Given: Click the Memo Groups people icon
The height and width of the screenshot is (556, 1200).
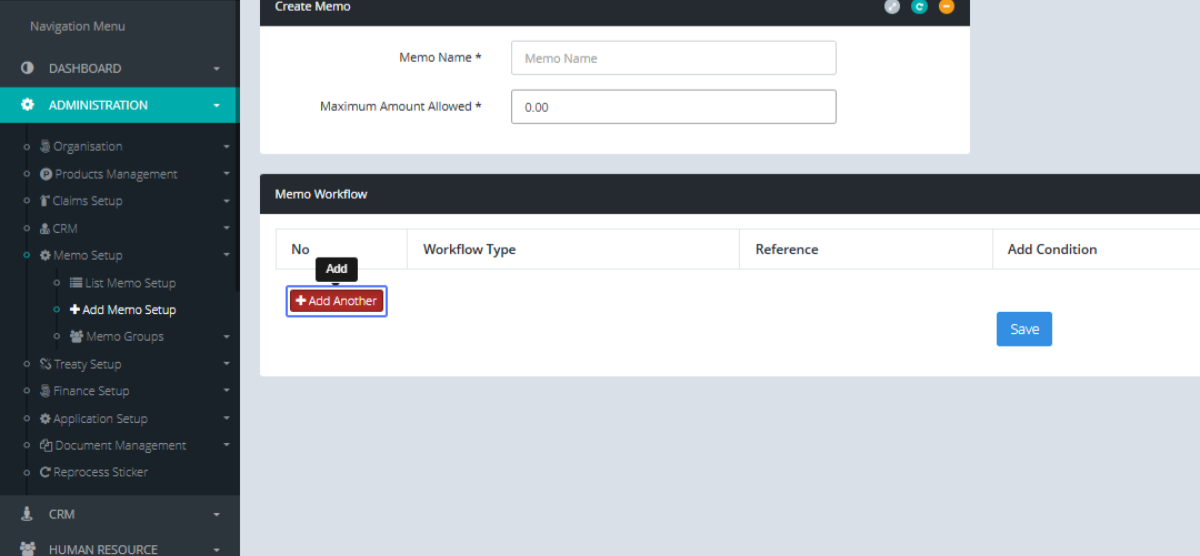Looking at the screenshot, I should point(77,337).
